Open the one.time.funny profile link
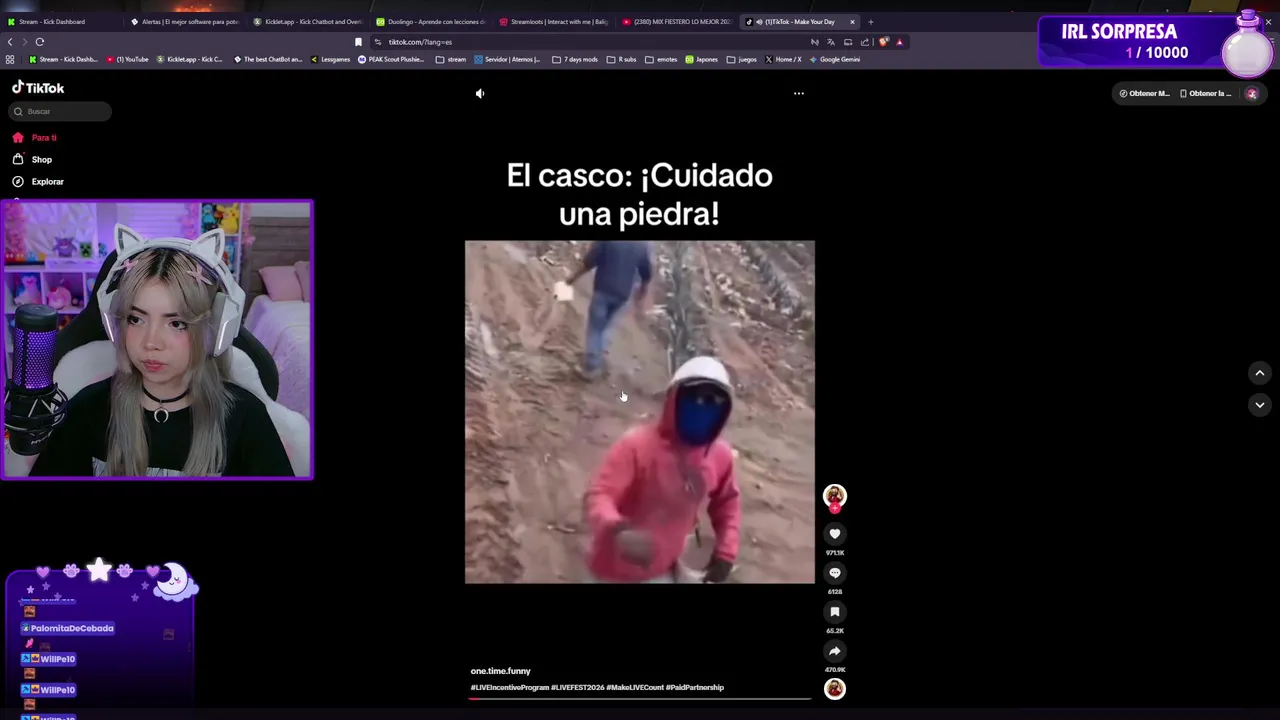Viewport: 1280px width, 720px height. click(500, 671)
